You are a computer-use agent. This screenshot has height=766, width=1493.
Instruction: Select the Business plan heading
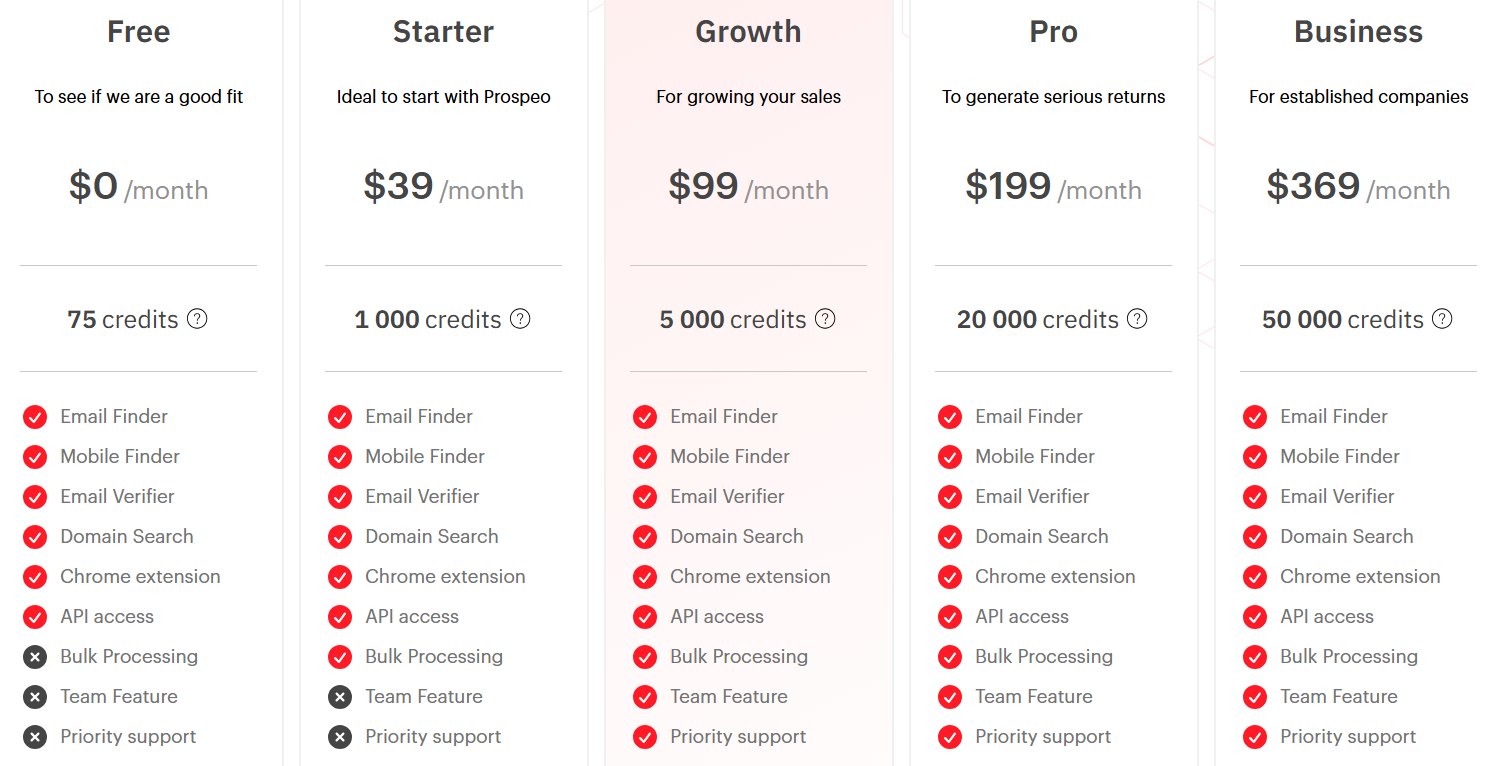point(1358,31)
